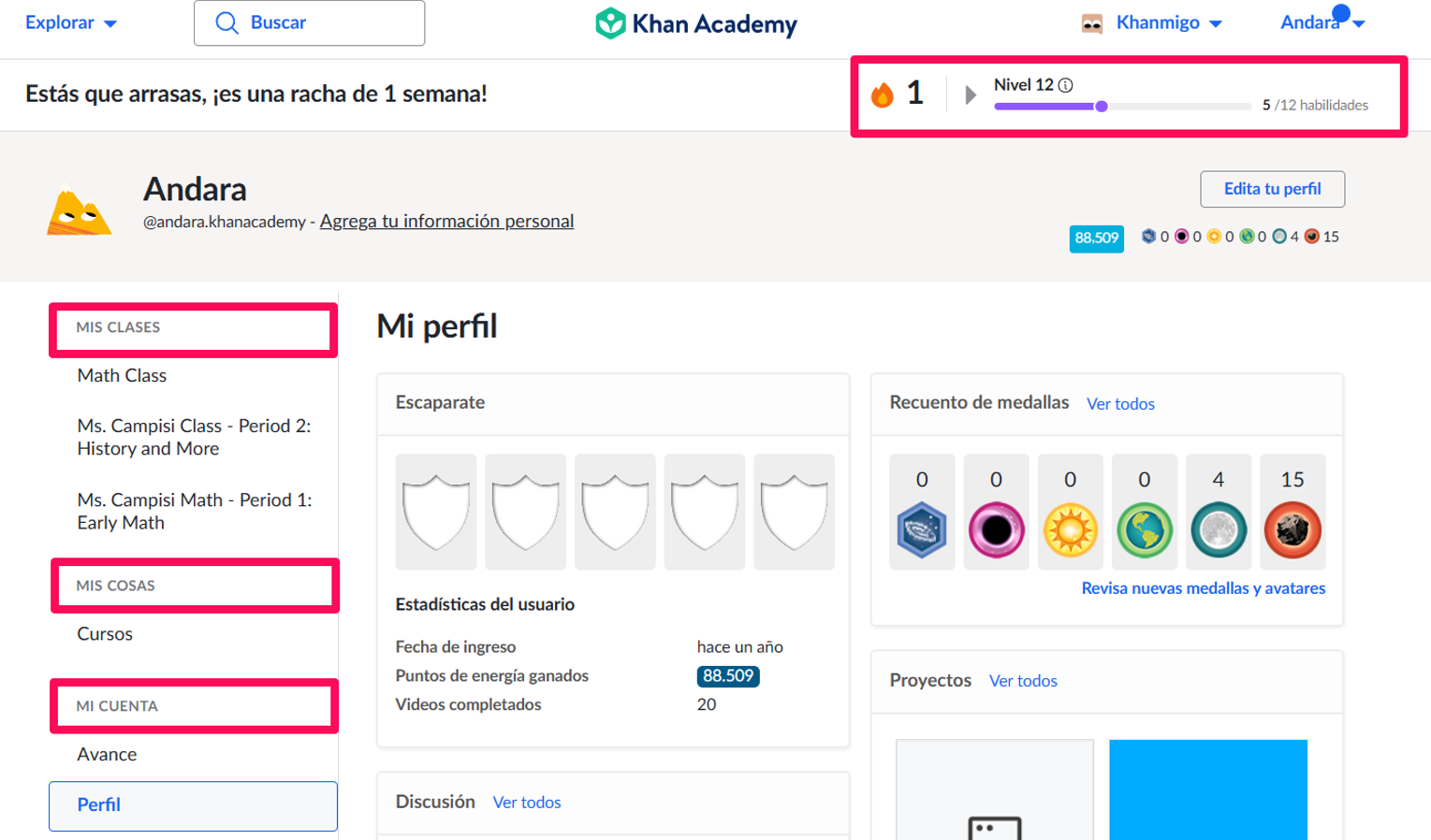Click the third empty shield in Escaparate
Viewport: 1431px width, 840px height.
615,512
